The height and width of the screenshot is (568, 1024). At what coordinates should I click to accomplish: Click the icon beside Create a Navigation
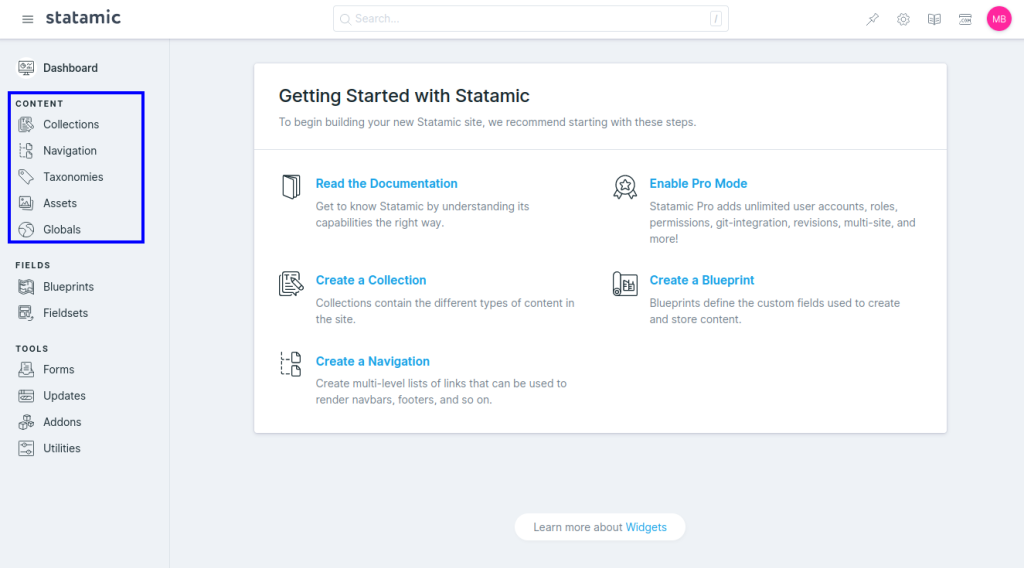click(291, 364)
